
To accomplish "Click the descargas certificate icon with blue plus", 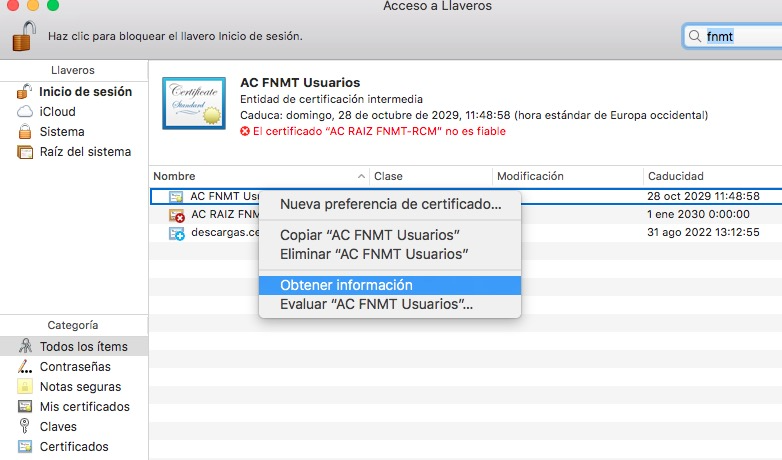I will [x=177, y=233].
